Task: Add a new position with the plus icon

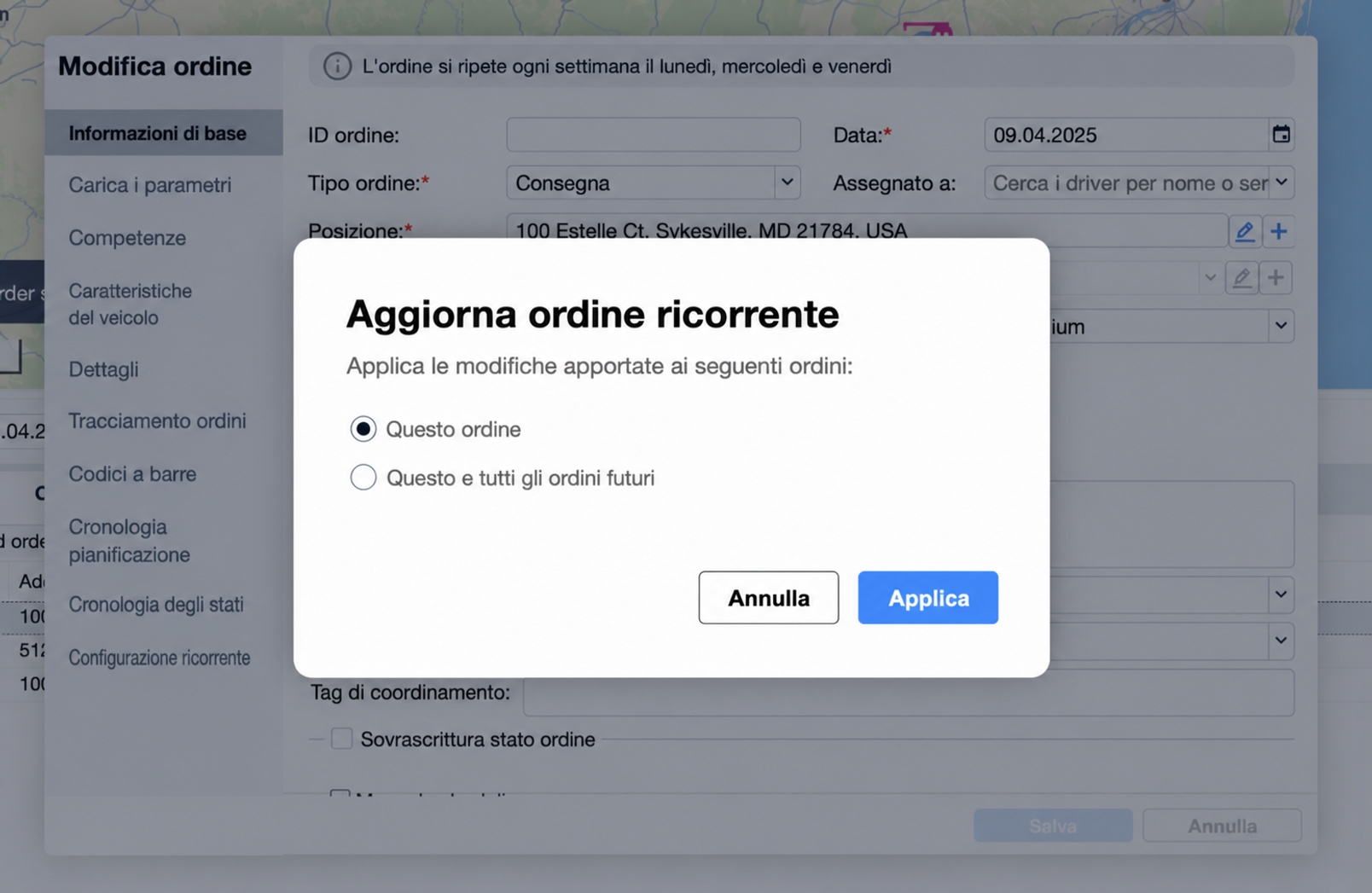Action: (x=1278, y=231)
